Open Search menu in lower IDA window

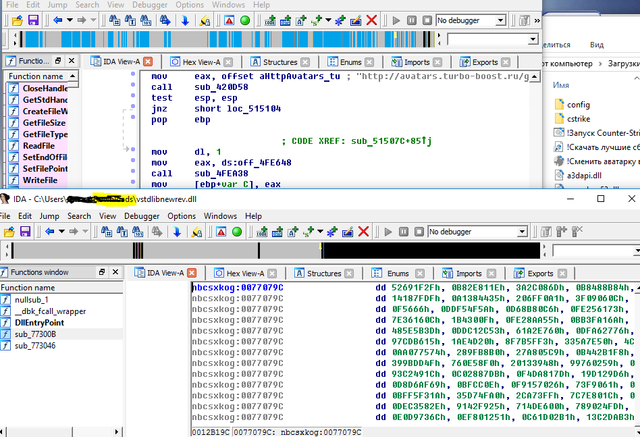click(79, 216)
